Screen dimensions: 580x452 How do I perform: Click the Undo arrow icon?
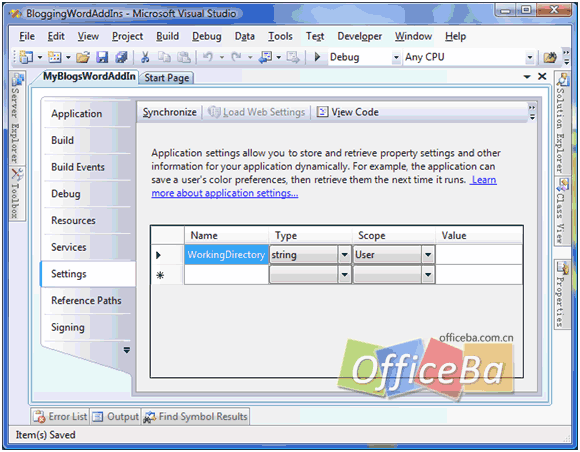point(208,57)
